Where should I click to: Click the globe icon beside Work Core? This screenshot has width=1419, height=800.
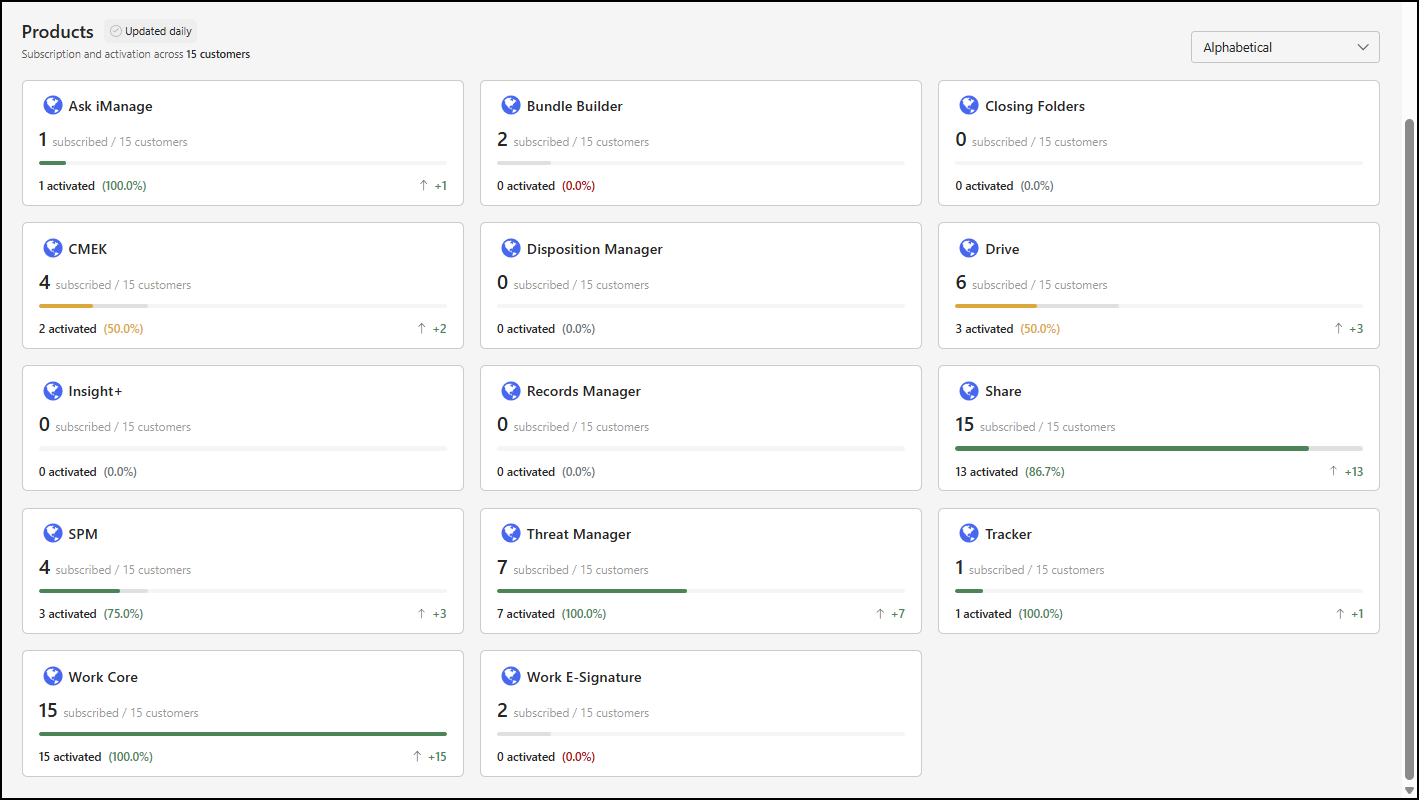tap(53, 676)
